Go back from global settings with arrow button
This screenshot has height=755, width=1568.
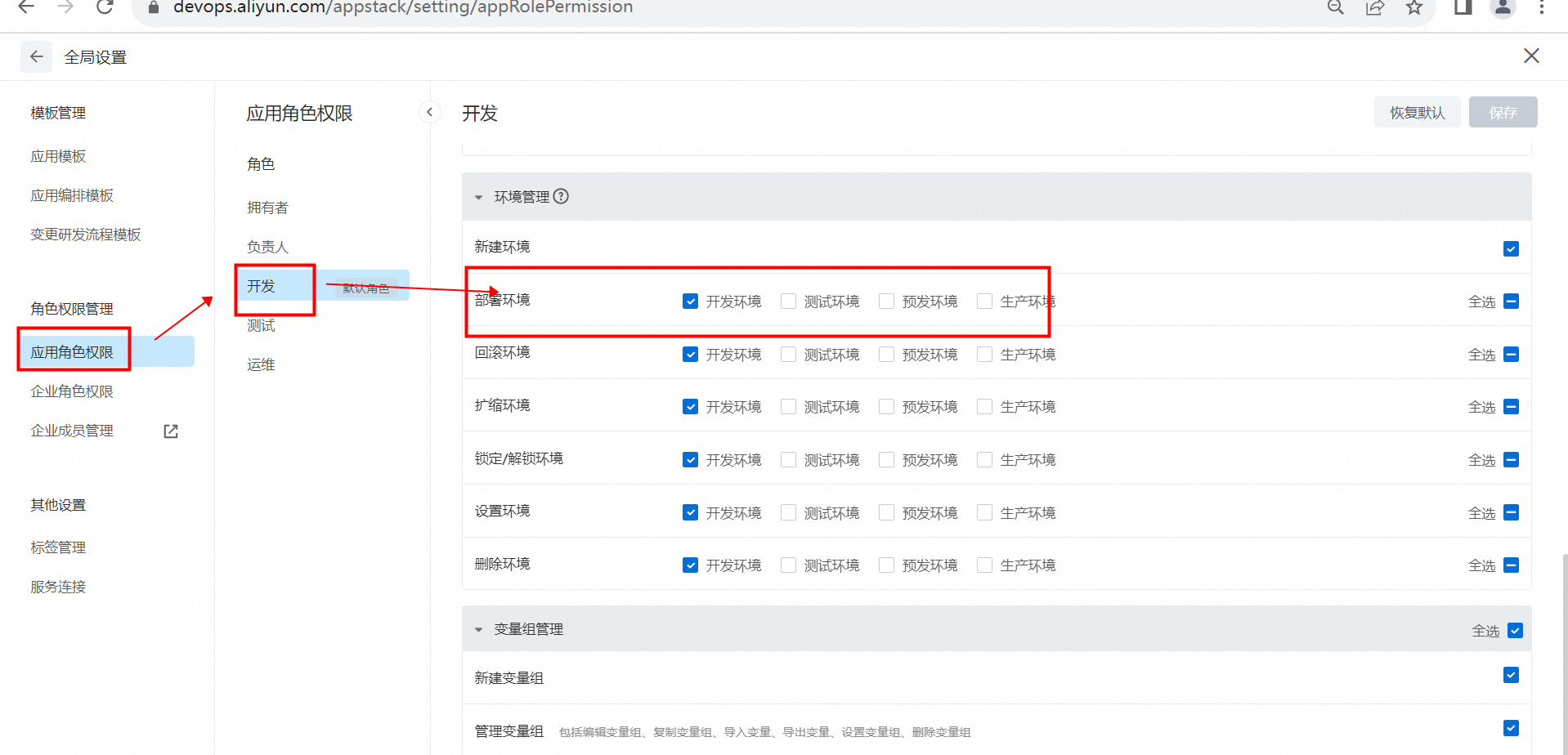point(36,56)
